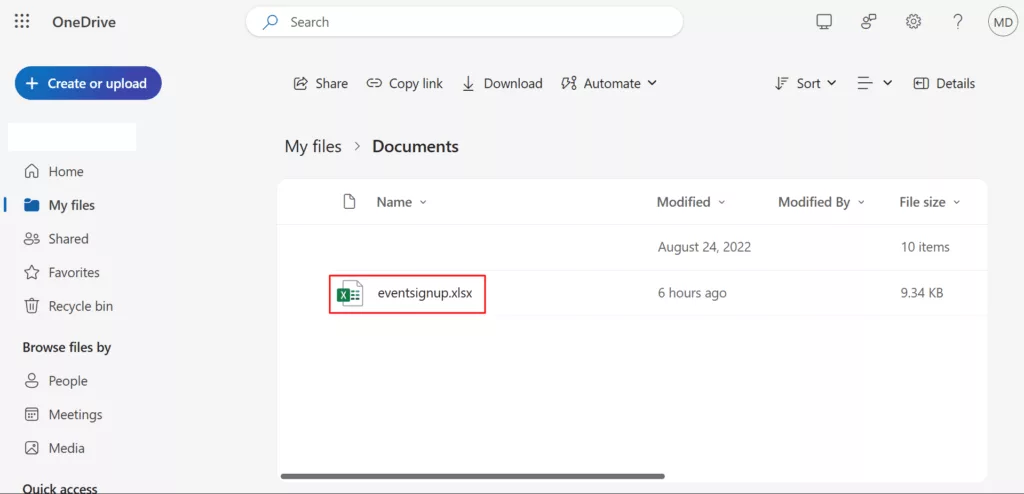Click the People person icon
Screen dimensions: 1024x494
pyautogui.click(x=31, y=381)
